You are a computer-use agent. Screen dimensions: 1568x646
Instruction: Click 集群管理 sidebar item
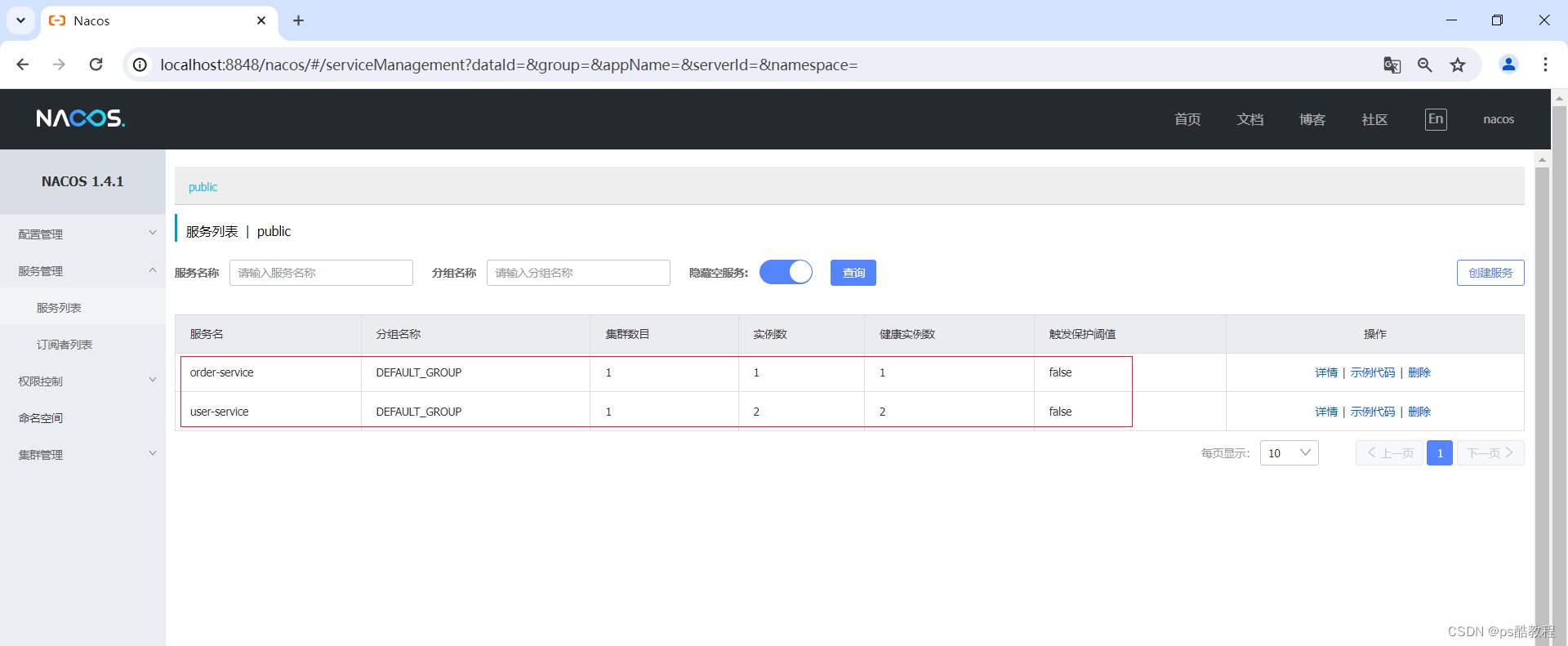coord(41,455)
